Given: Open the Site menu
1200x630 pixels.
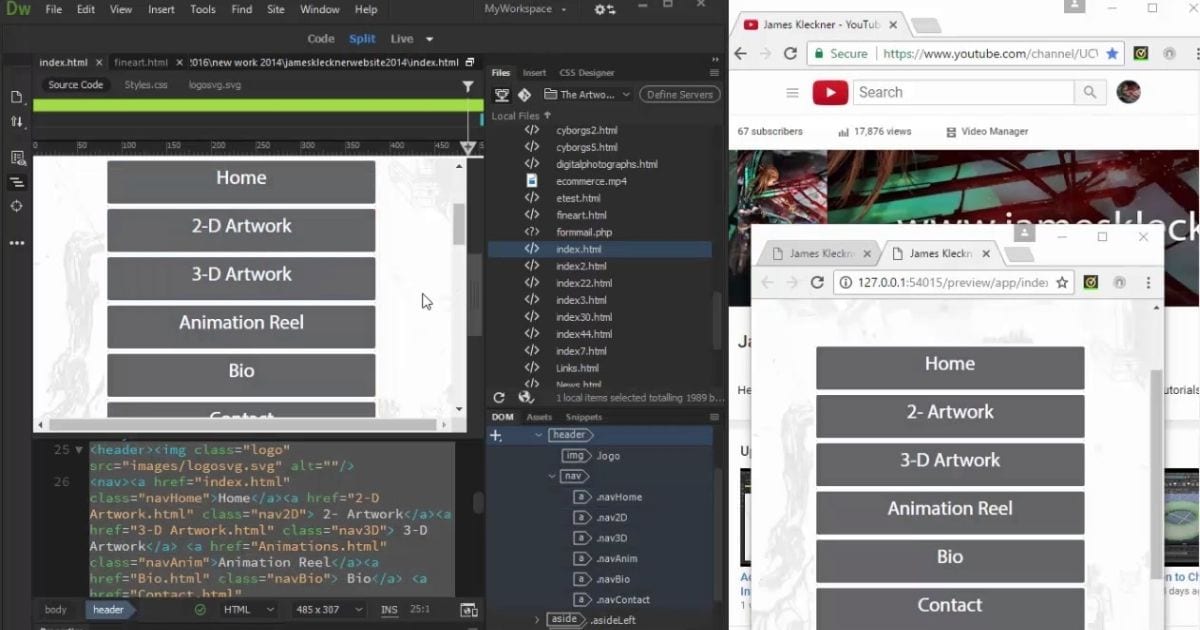Looking at the screenshot, I should pos(275,10).
